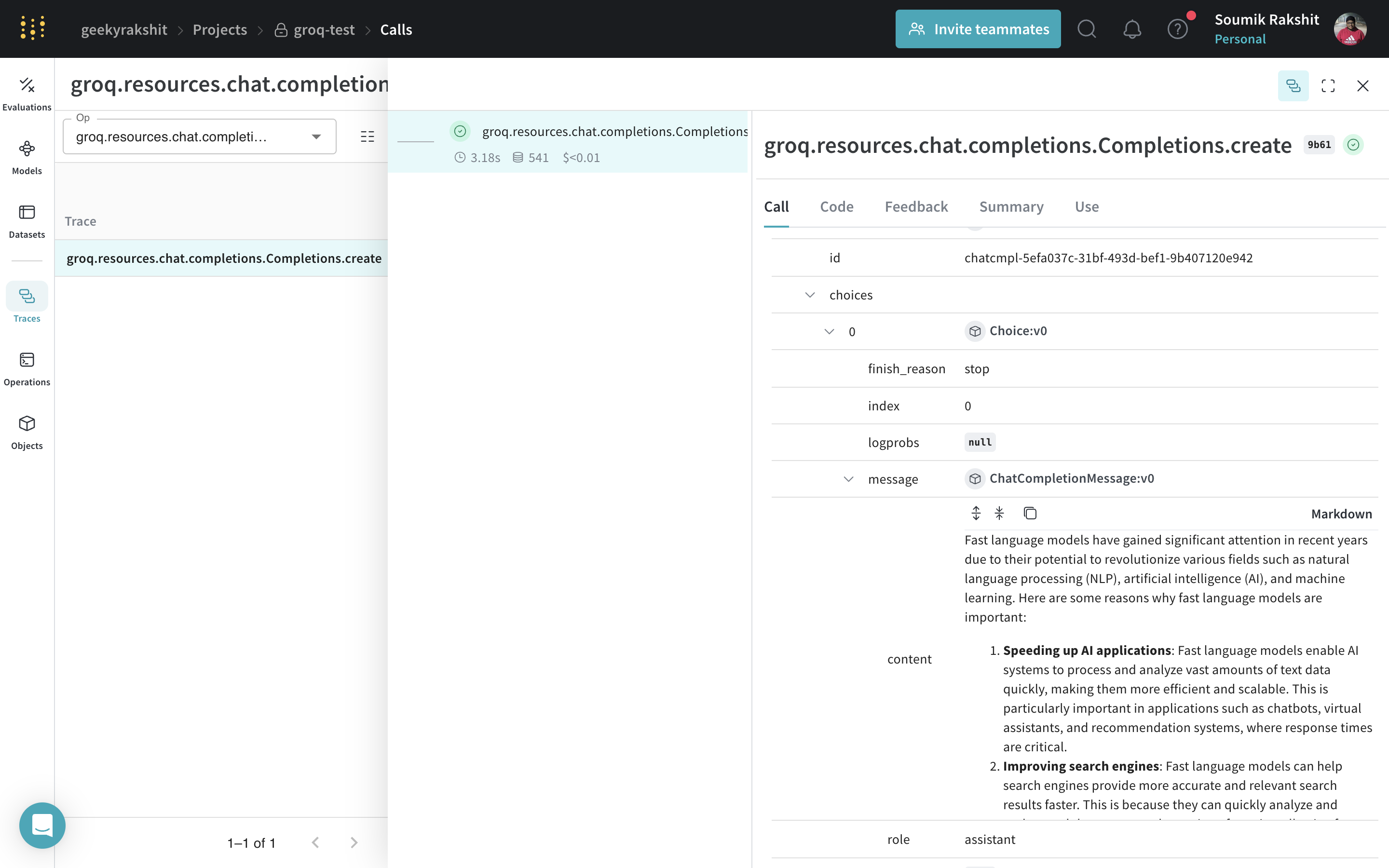Open the Datasets panel in the sidebar
This screenshot has height=868, width=1389.
click(x=27, y=218)
